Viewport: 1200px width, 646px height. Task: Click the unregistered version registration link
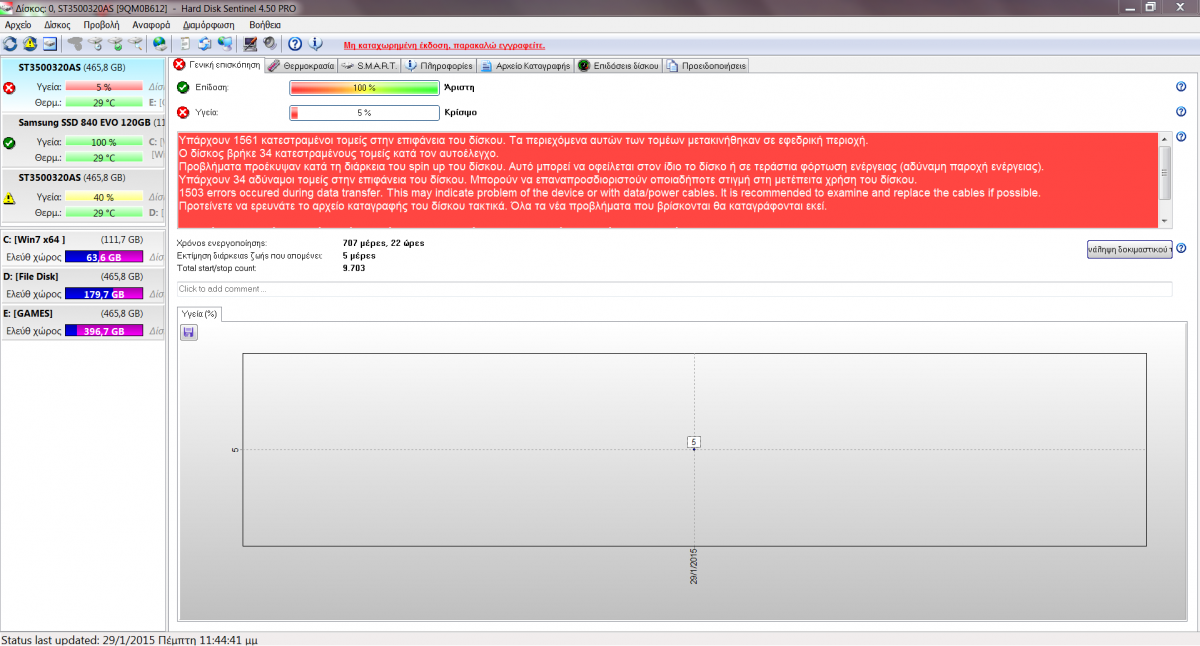pos(444,45)
